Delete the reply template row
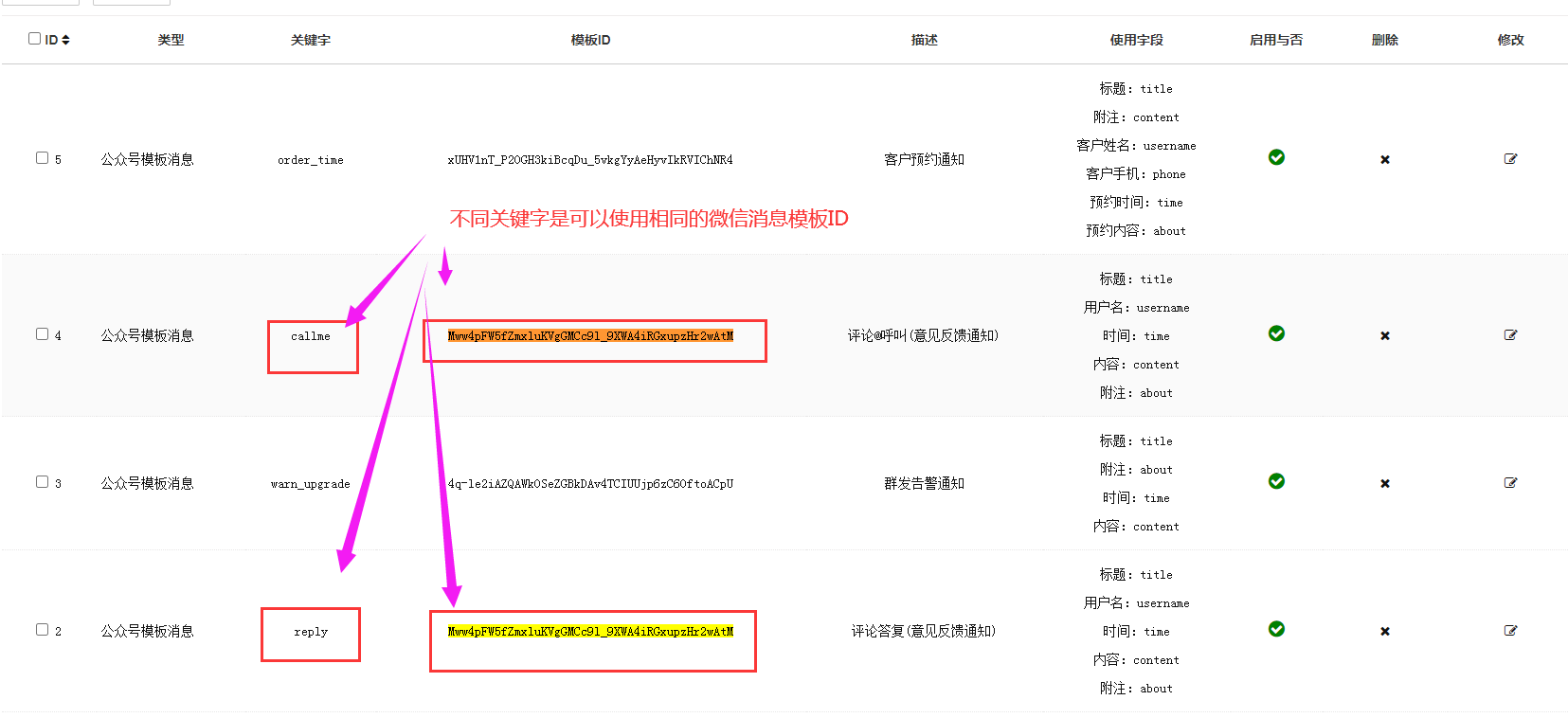 point(1385,632)
